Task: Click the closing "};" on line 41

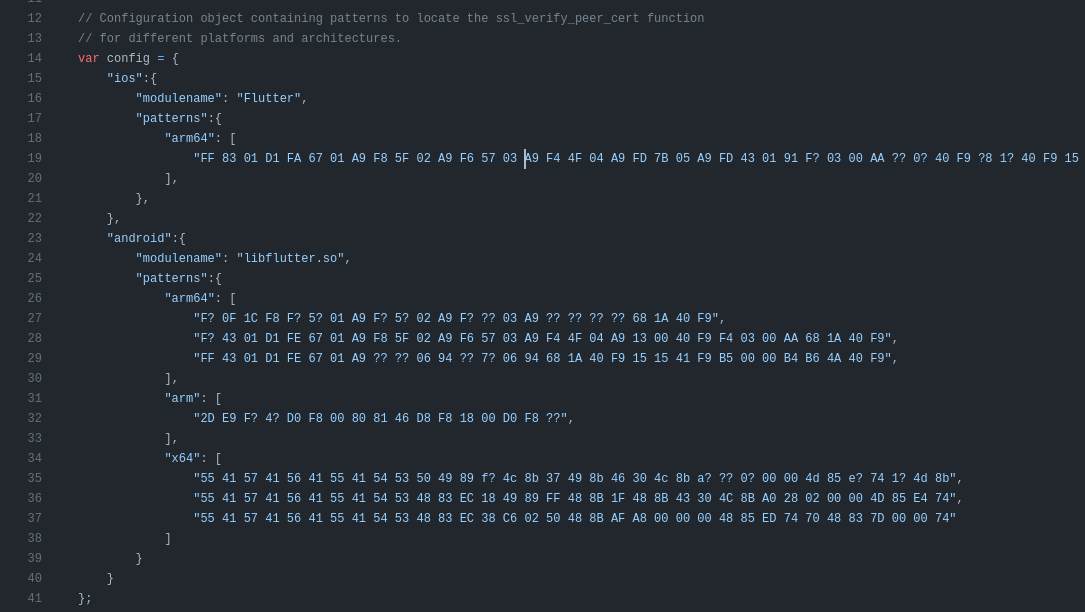Action: point(85,599)
